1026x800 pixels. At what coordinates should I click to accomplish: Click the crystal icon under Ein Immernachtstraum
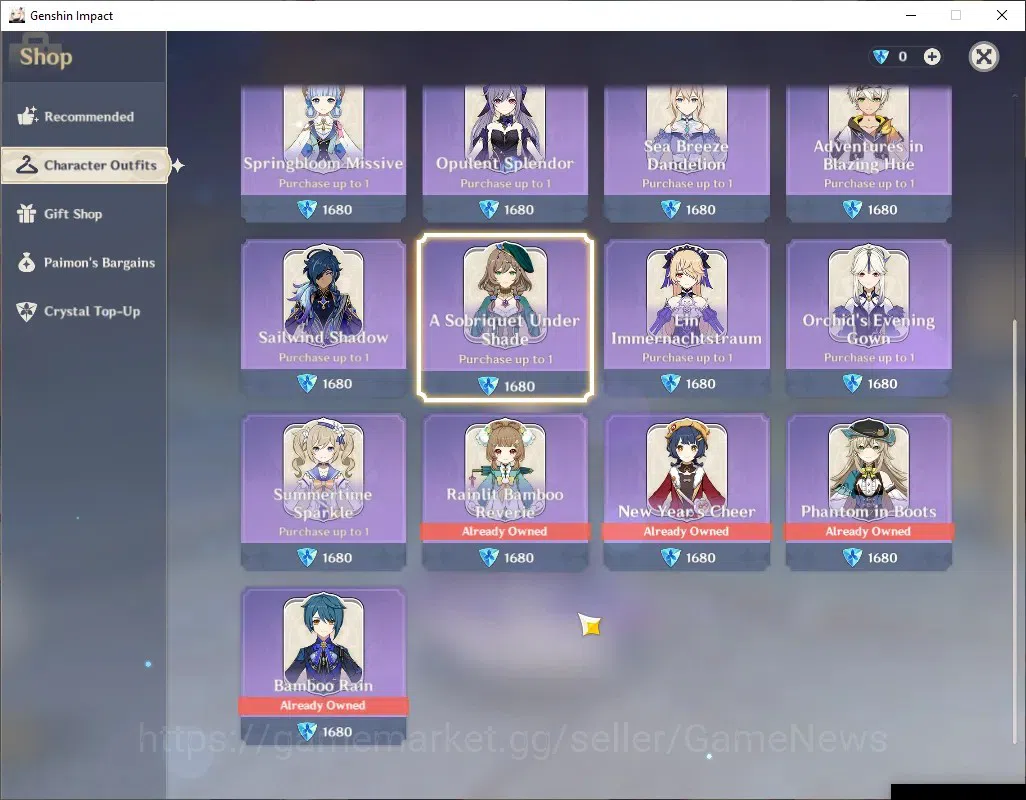(670, 383)
